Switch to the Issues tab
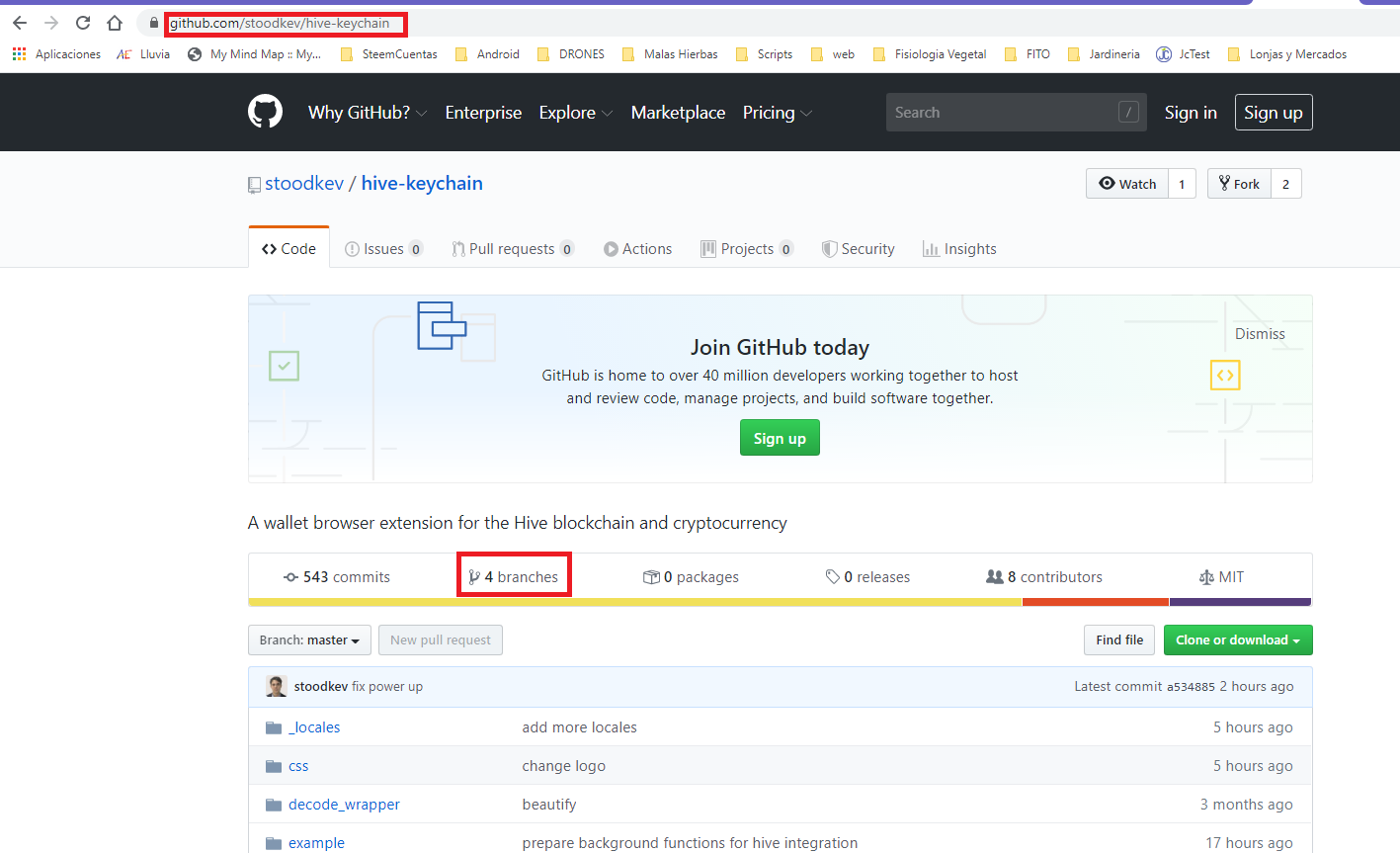Screen dimensions: 1400x853 tap(383, 249)
